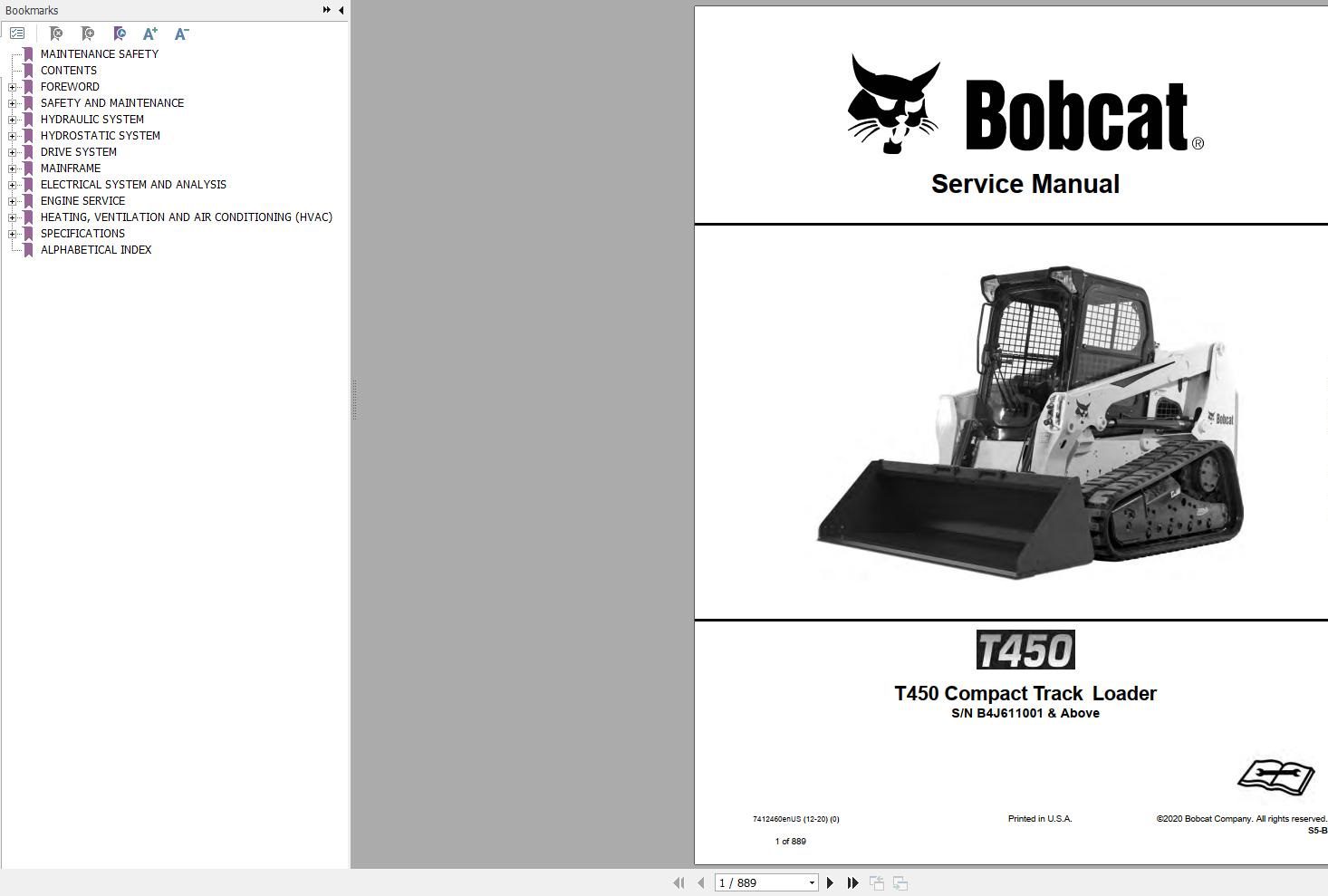
Task: Open the ALPHABETICAL INDEX bookmark
Action: pyautogui.click(x=95, y=249)
